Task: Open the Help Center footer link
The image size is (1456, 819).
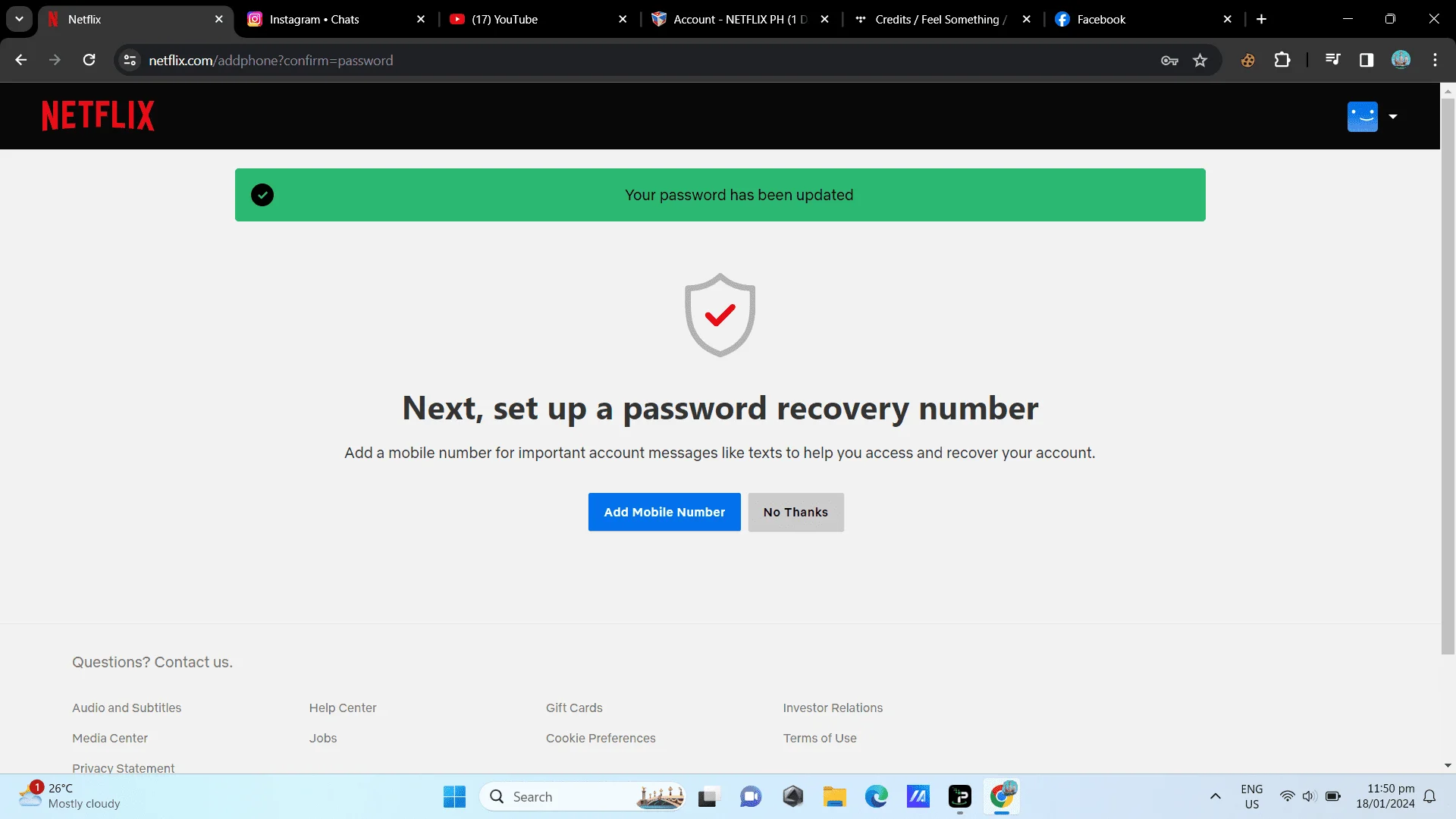Action: [x=343, y=708]
